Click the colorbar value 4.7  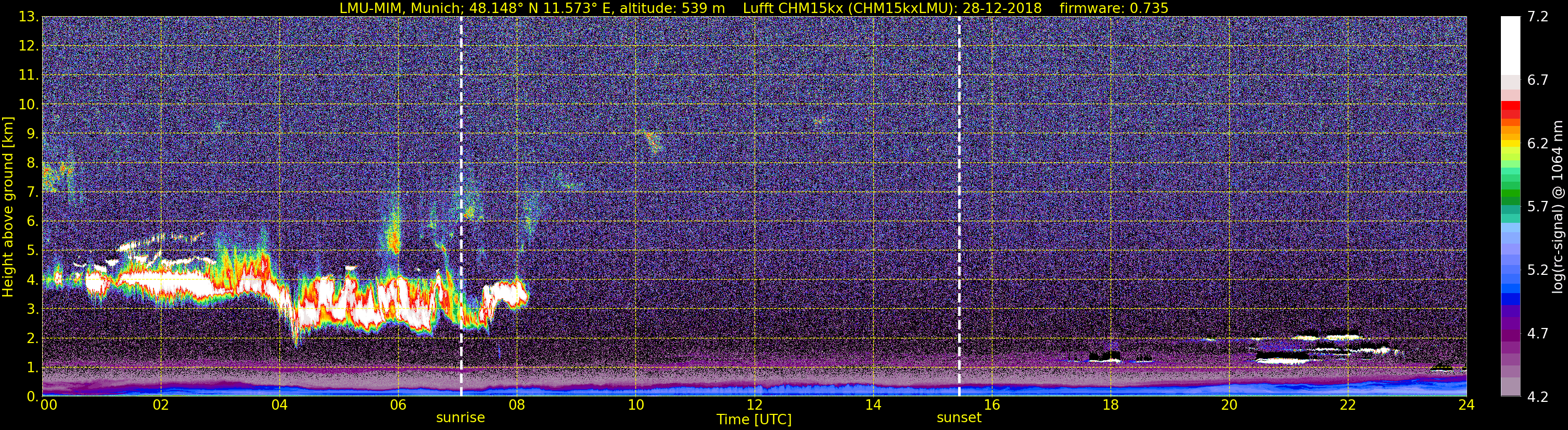click(x=1538, y=333)
